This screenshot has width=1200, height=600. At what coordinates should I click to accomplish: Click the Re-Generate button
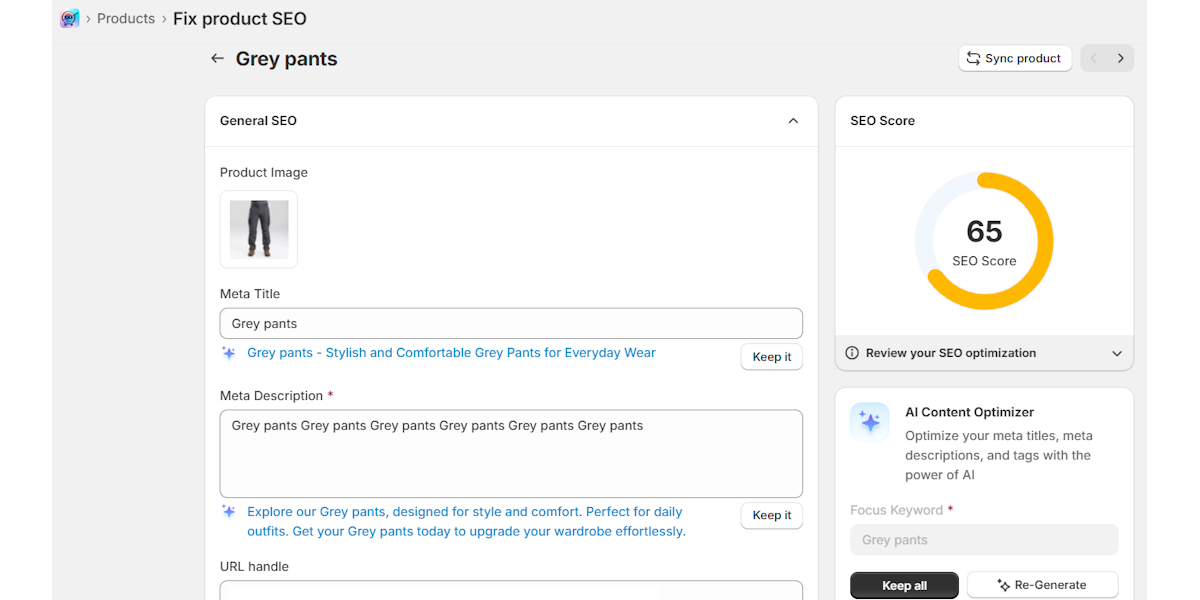(1041, 585)
